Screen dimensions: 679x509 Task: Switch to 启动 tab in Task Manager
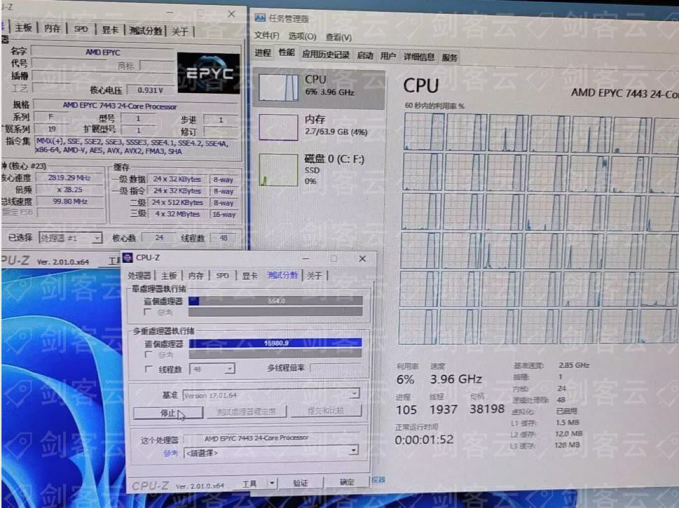point(365,55)
